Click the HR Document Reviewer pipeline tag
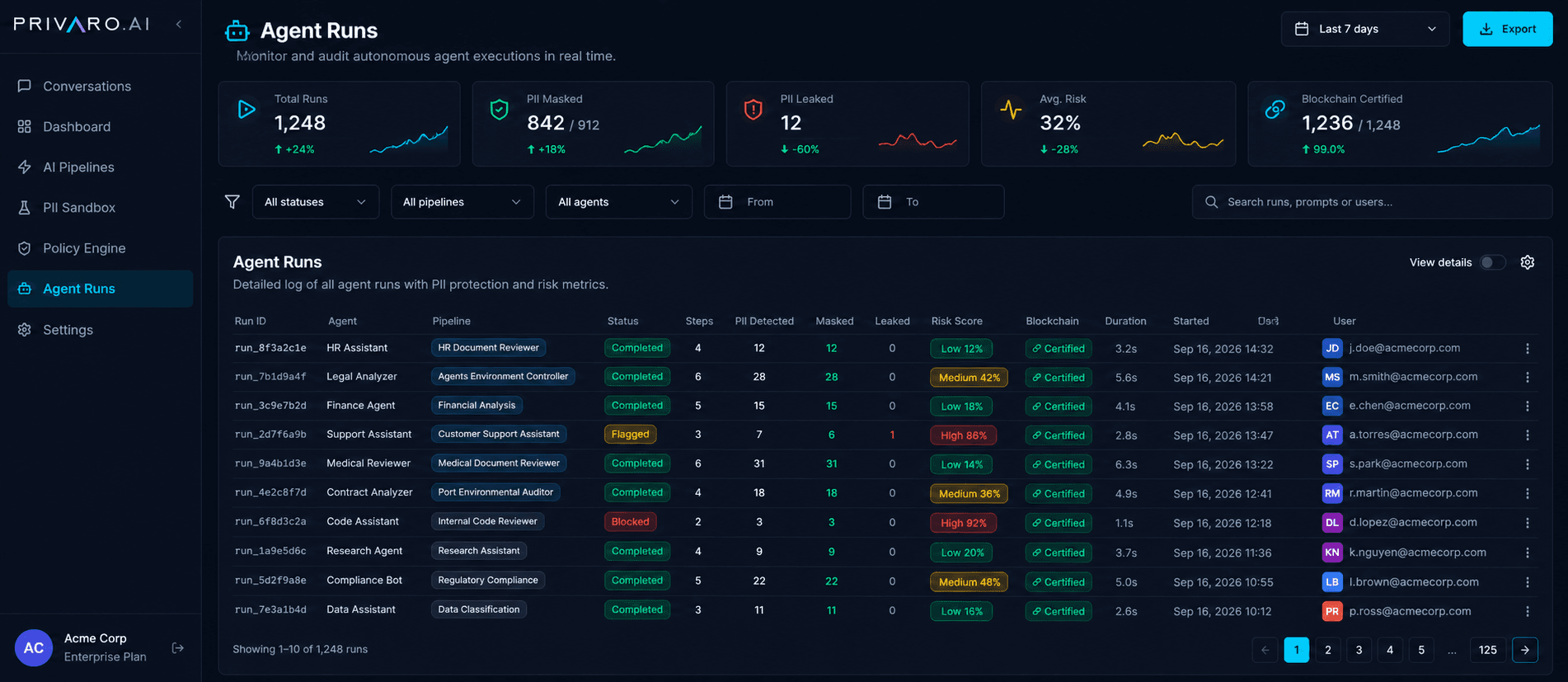Viewport: 1568px width, 682px height. [488, 348]
